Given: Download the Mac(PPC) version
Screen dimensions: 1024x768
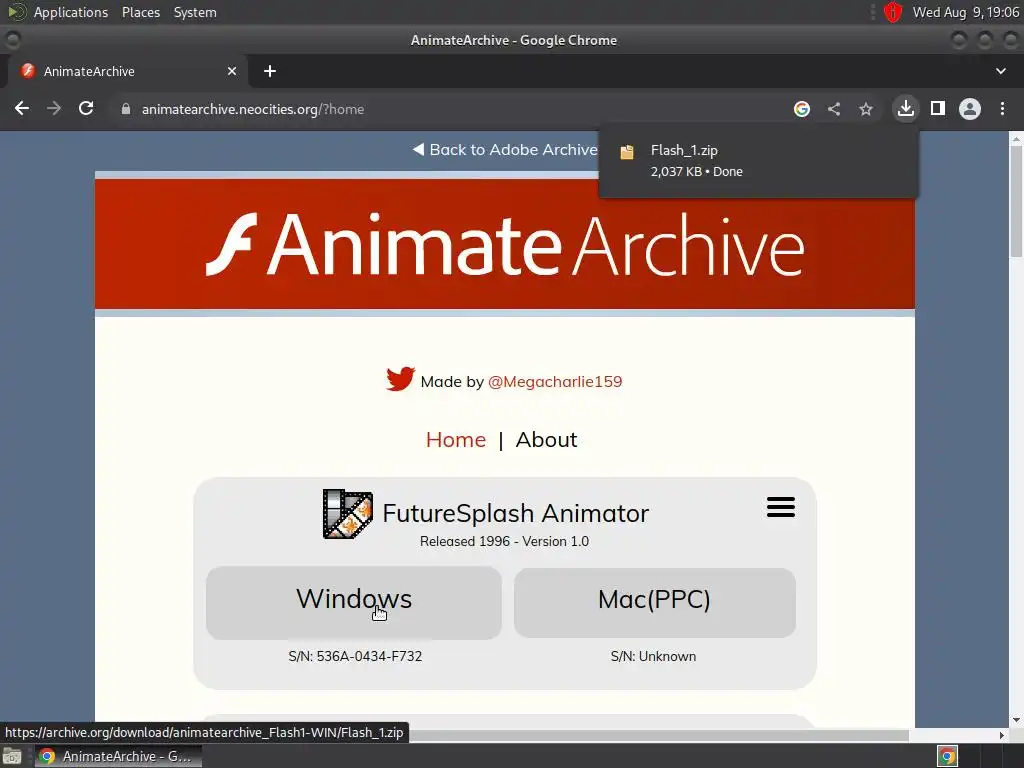Looking at the screenshot, I should (x=654, y=602).
